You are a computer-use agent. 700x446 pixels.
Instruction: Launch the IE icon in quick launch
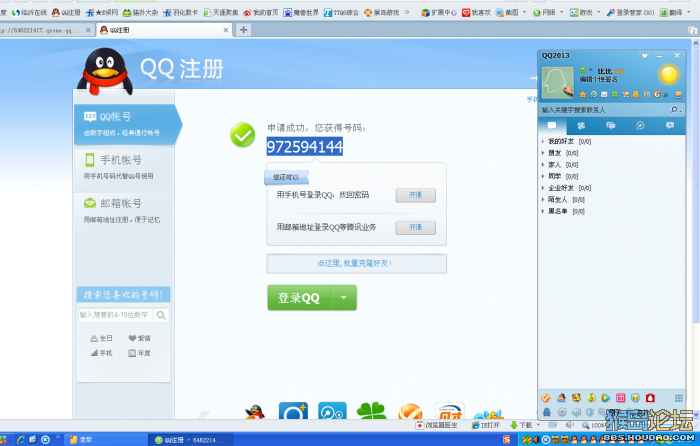(x=21, y=440)
